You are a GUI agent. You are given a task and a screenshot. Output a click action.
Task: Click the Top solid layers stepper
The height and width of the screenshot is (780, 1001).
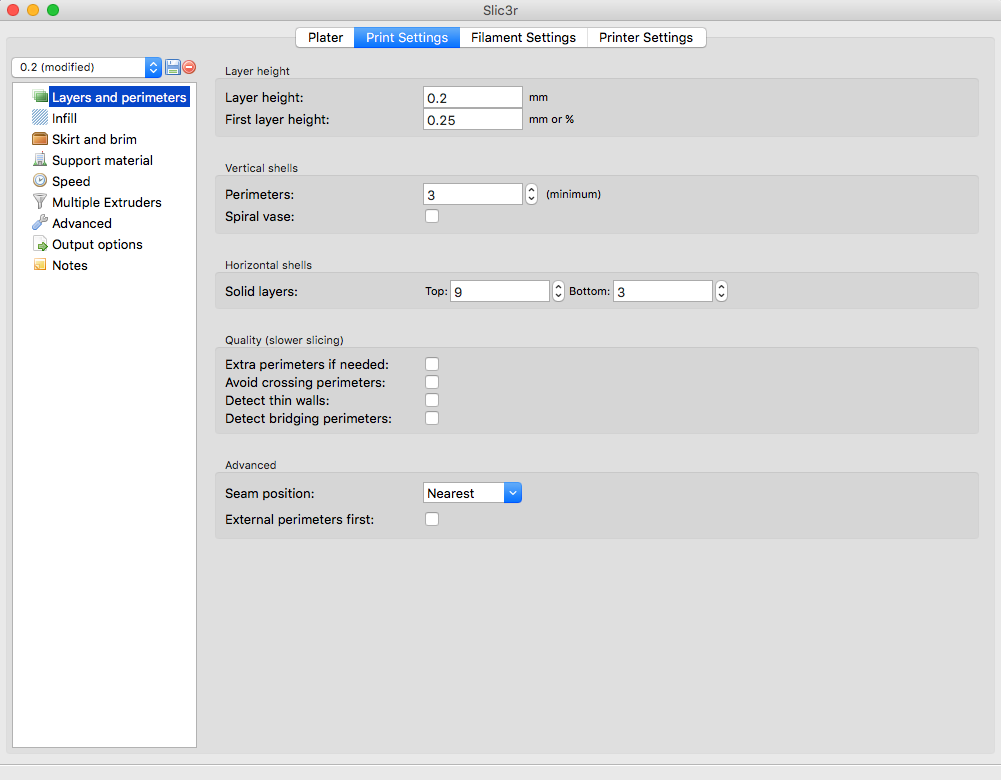tap(558, 291)
